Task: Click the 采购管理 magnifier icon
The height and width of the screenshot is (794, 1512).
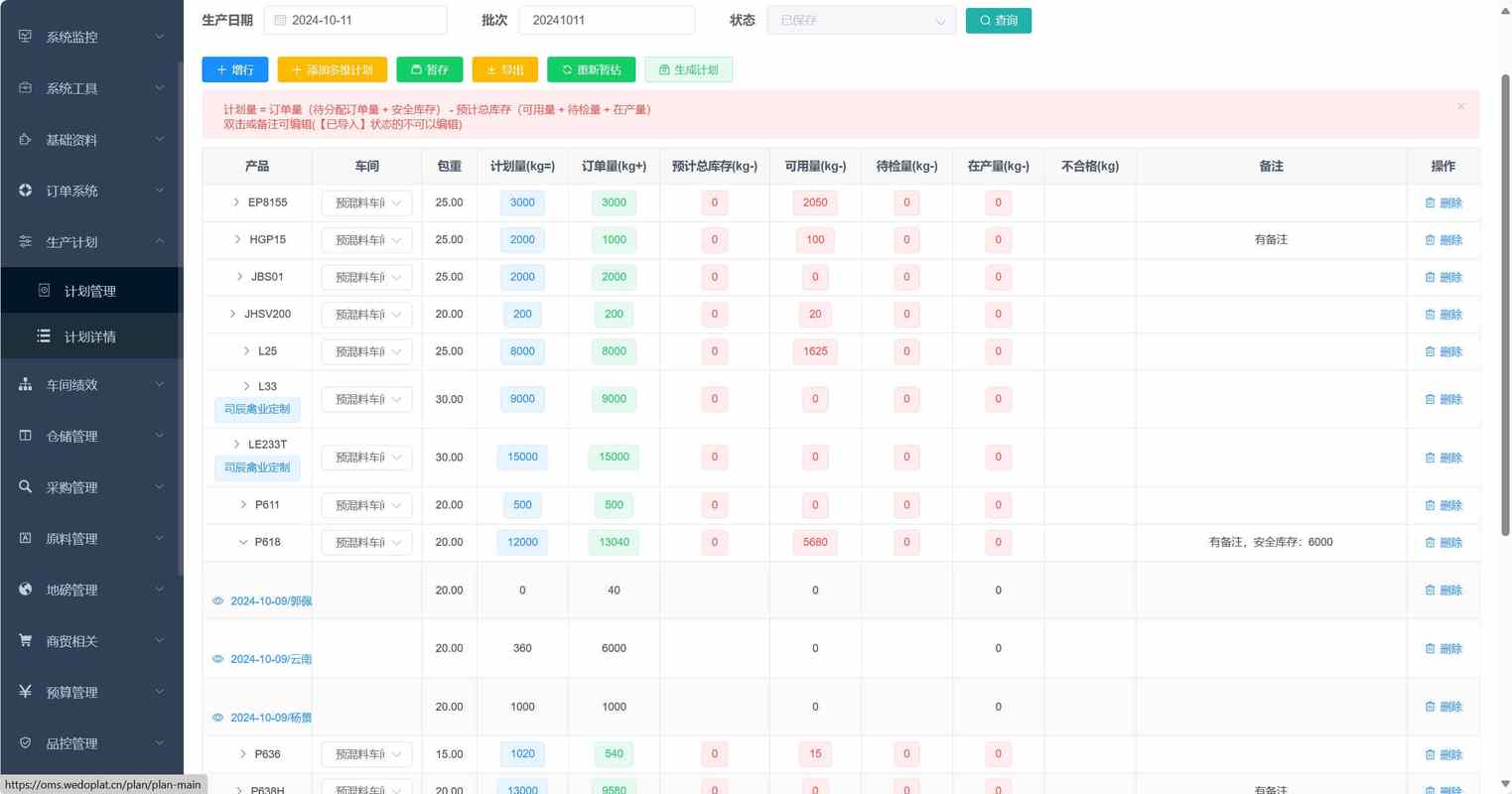Action: point(25,486)
